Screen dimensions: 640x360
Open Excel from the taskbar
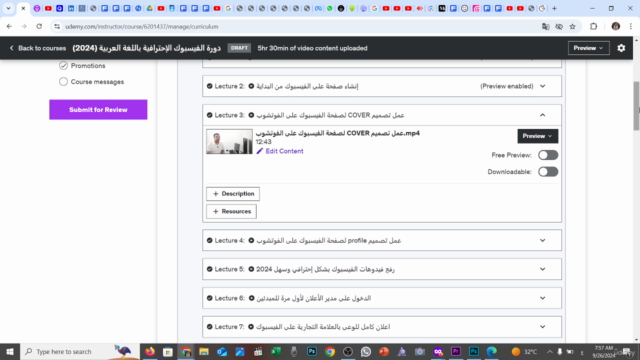pyautogui.click(x=276, y=351)
